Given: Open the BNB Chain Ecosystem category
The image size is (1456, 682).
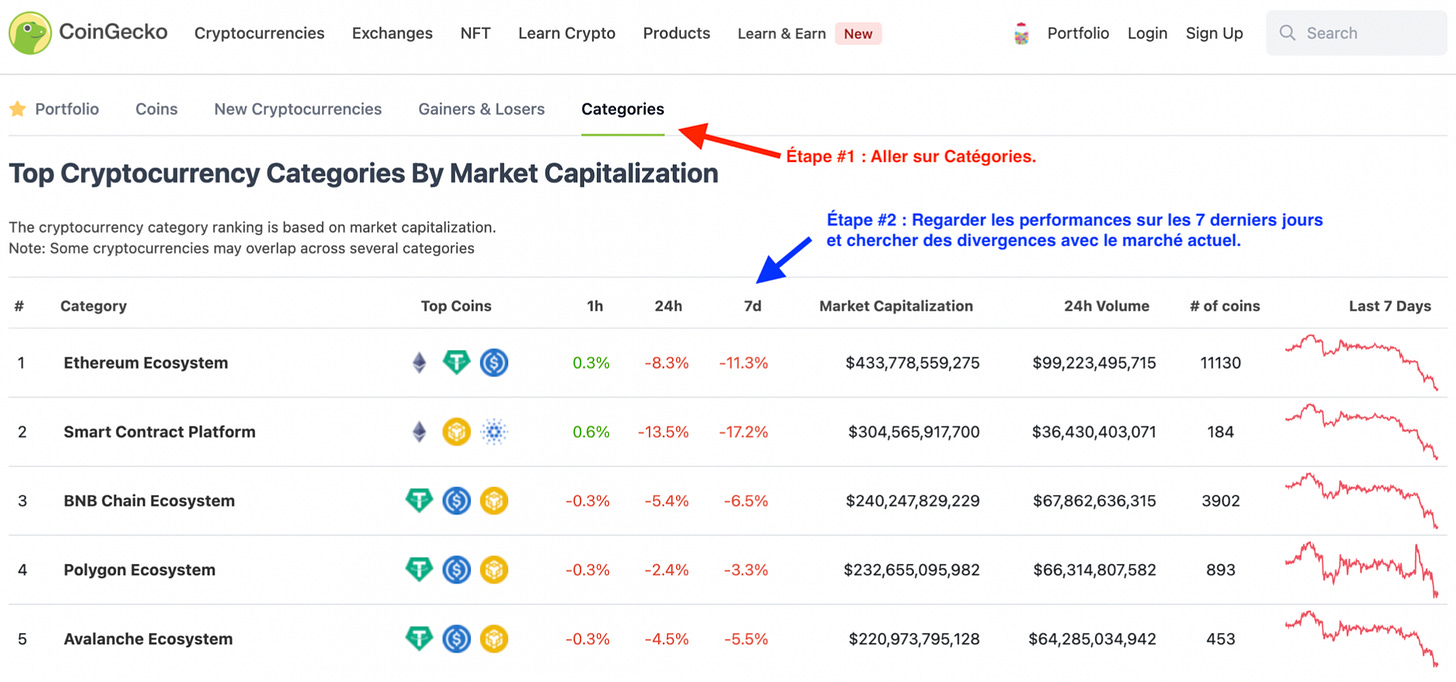Looking at the screenshot, I should tap(149, 500).
